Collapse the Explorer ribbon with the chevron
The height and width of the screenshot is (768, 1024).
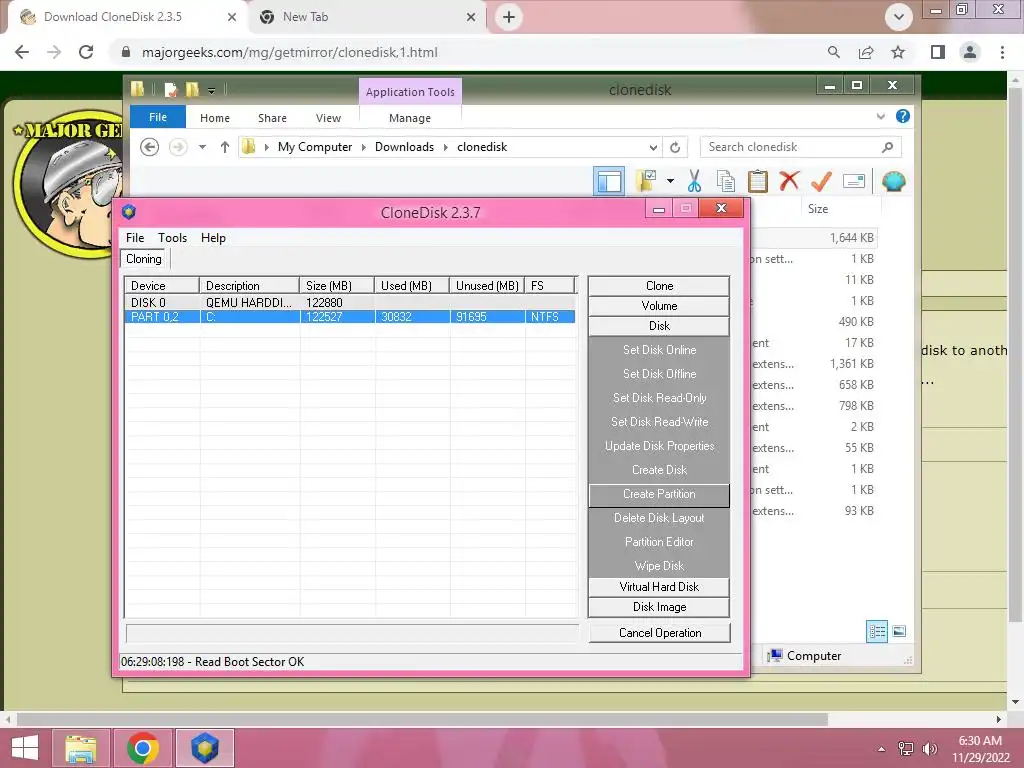[x=880, y=116]
